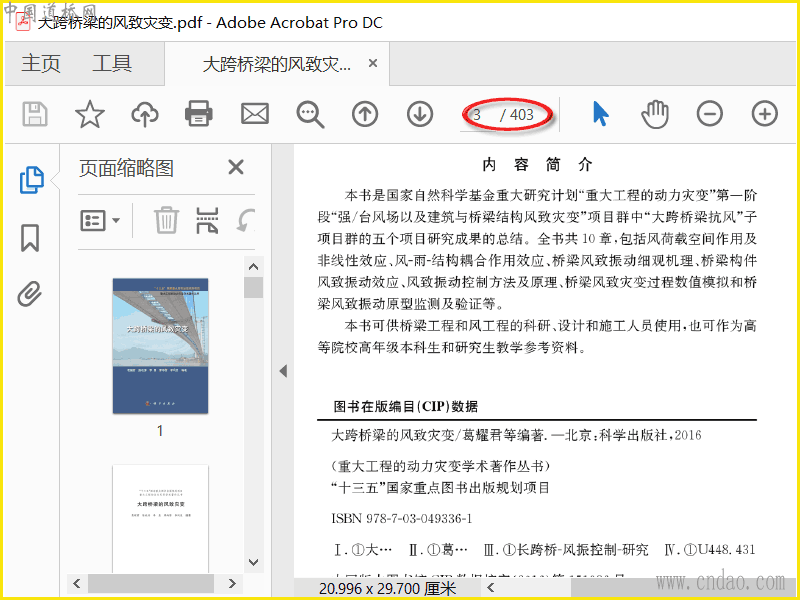800x600 pixels.
Task: Click the Save file icon
Action: (x=35, y=114)
